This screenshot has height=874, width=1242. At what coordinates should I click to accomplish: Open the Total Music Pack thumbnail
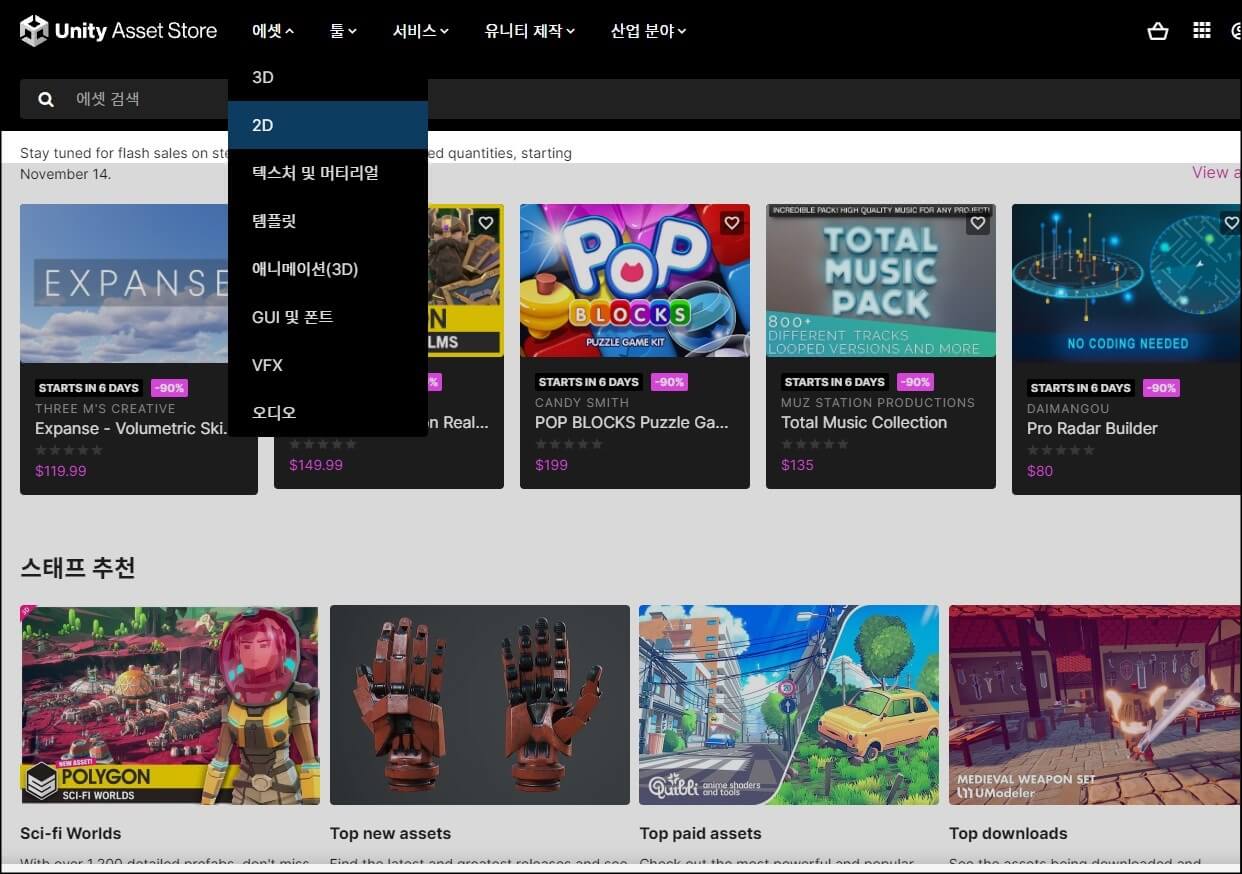(881, 281)
